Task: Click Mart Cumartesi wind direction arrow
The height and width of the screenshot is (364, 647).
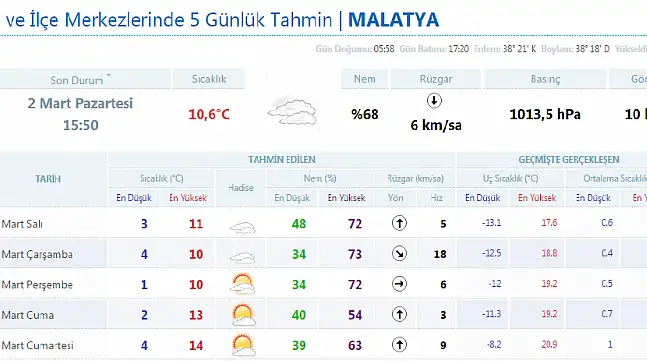Action: 399,345
